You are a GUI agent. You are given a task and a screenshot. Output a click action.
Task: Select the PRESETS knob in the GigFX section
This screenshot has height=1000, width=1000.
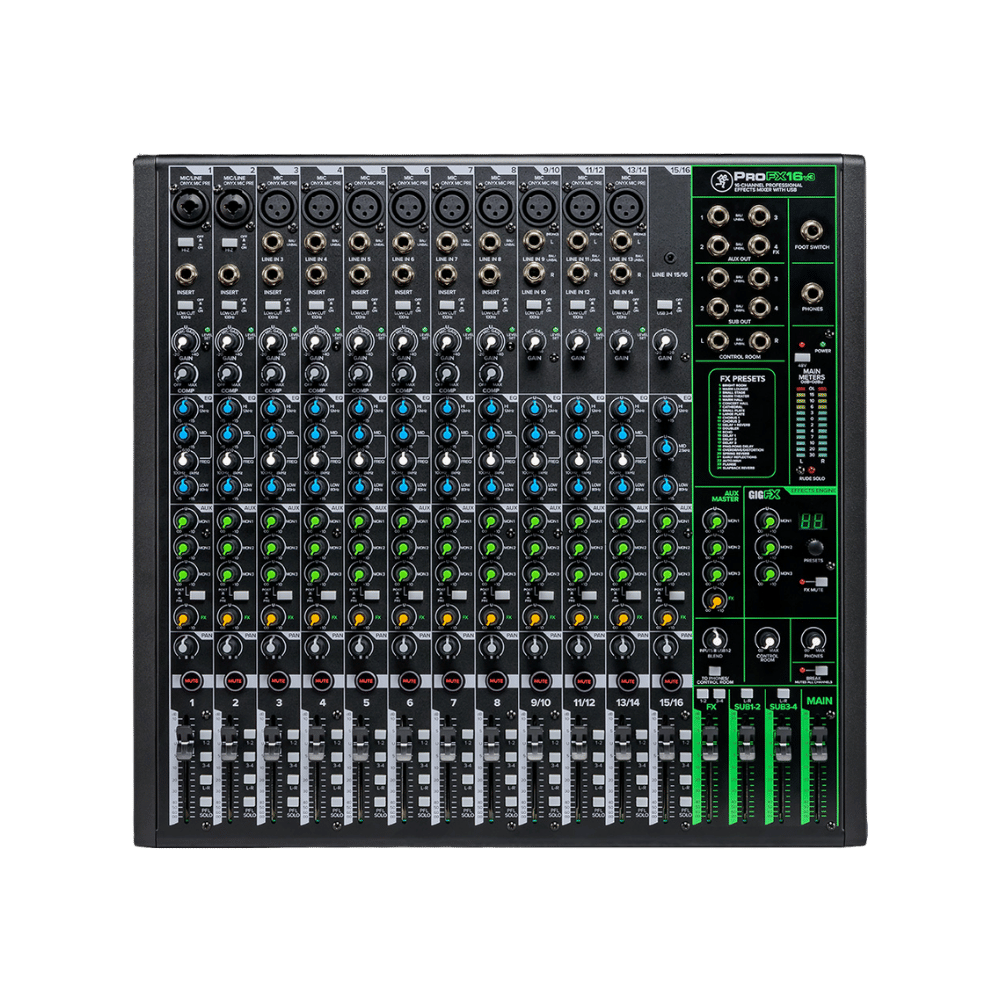pyautogui.click(x=814, y=547)
